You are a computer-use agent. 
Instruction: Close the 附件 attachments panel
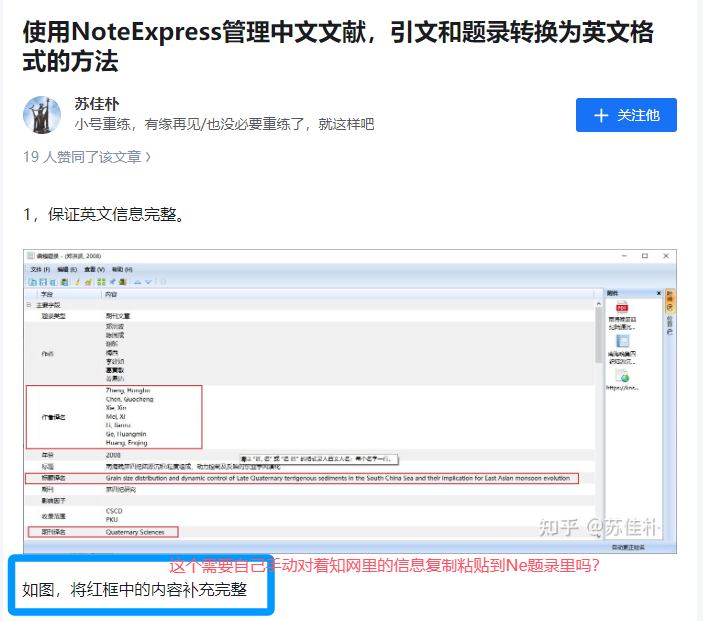tap(659, 293)
